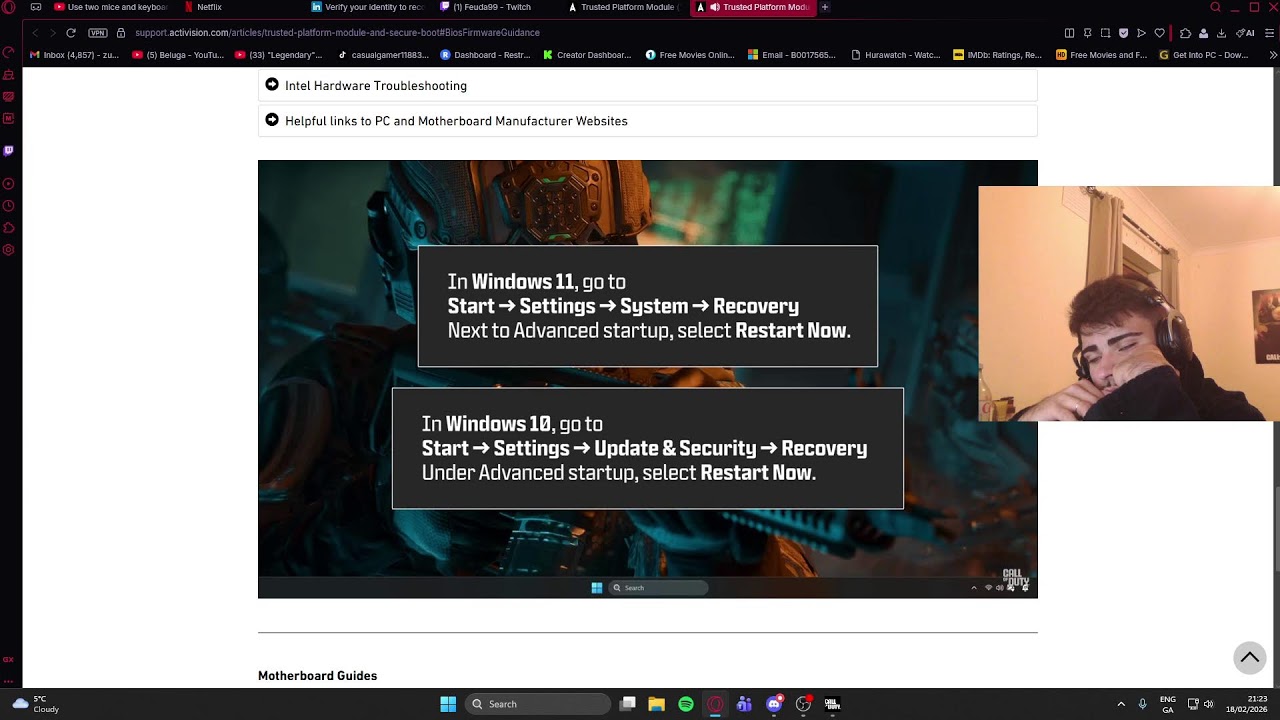Click the taskbar Search box
1280x720 pixels.
tap(539, 704)
